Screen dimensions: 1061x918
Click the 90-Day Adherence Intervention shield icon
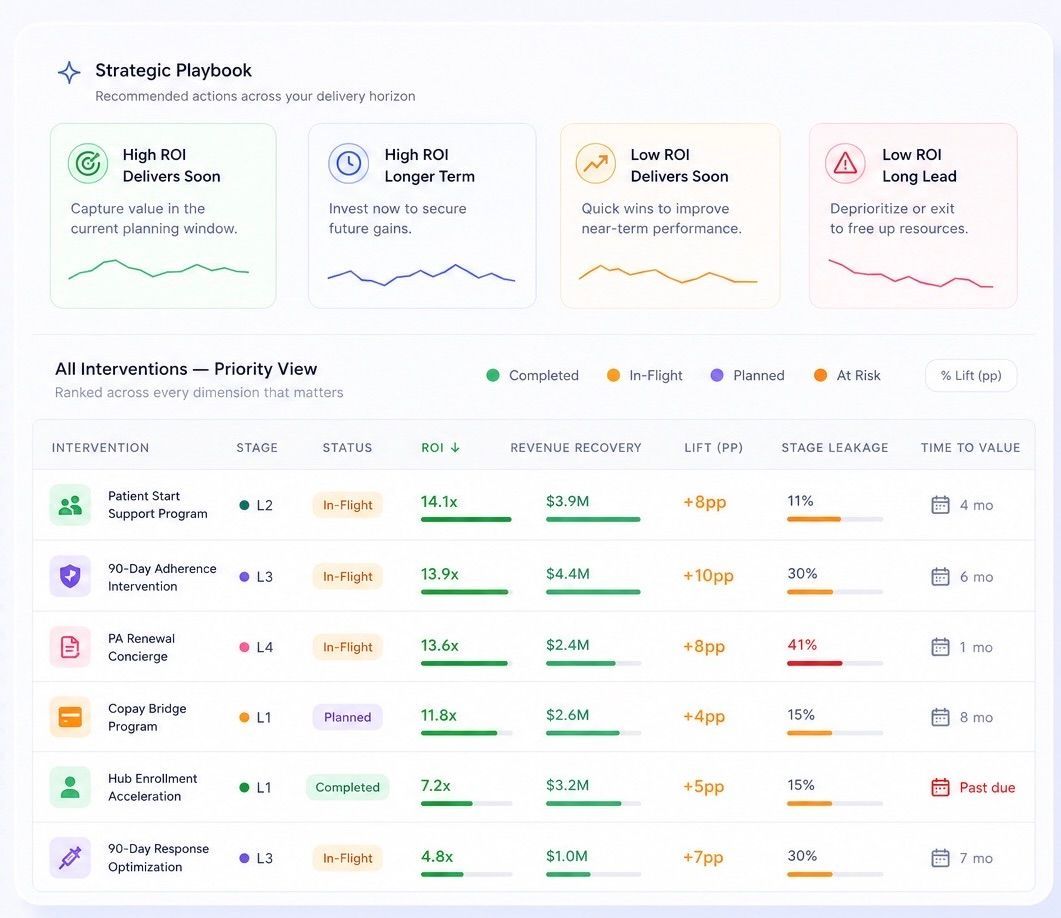(70, 576)
